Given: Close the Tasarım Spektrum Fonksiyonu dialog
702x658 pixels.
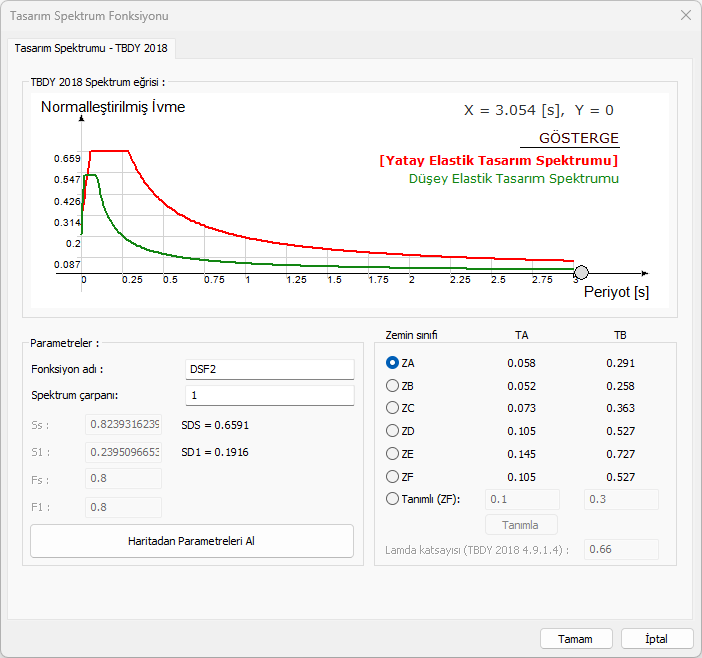Looking at the screenshot, I should [685, 15].
